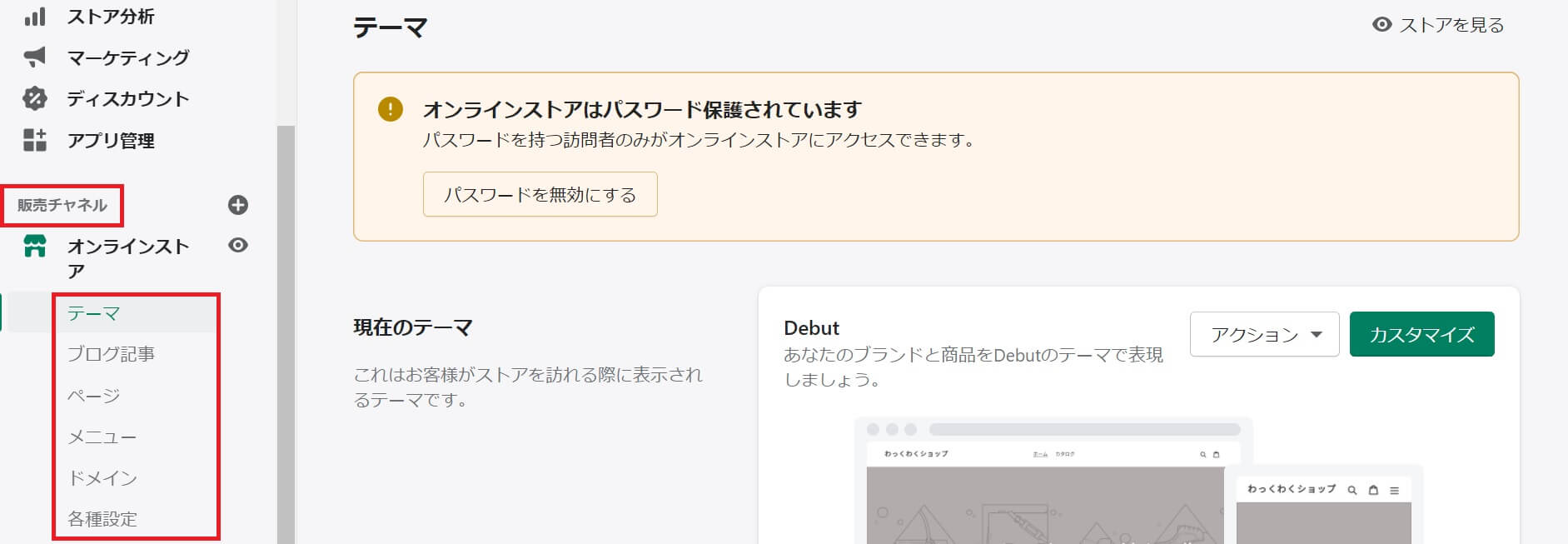Click the パスワードを無効にする button

[540, 194]
